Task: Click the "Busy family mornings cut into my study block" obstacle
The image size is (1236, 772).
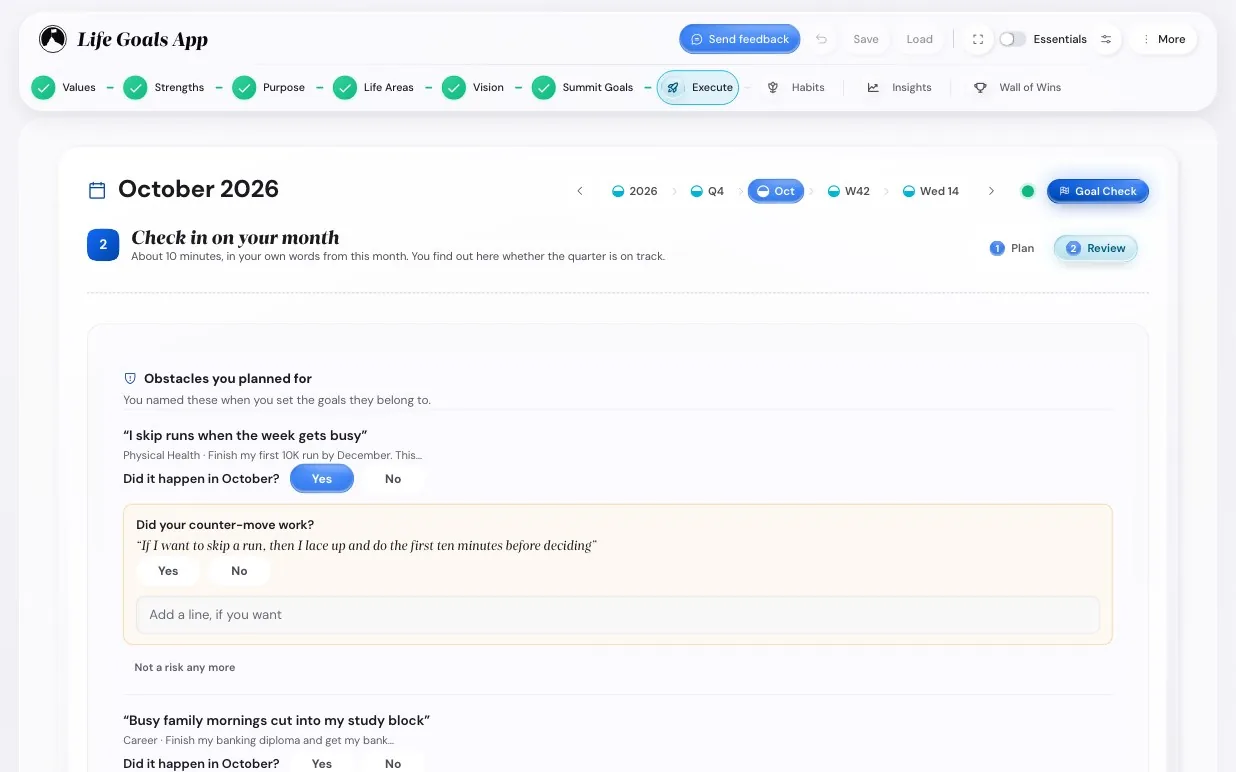Action: 276,720
